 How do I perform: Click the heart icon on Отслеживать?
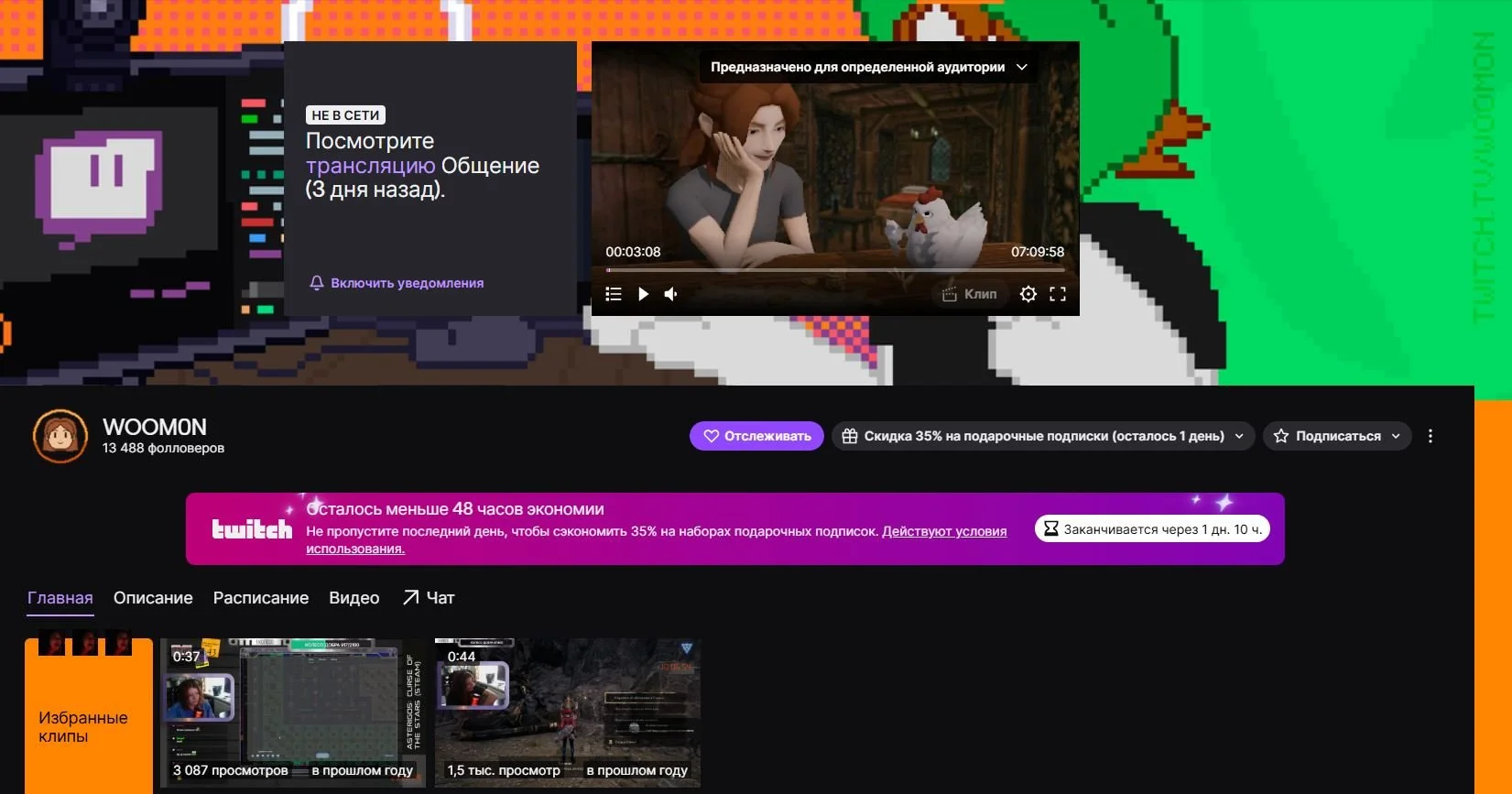click(711, 436)
